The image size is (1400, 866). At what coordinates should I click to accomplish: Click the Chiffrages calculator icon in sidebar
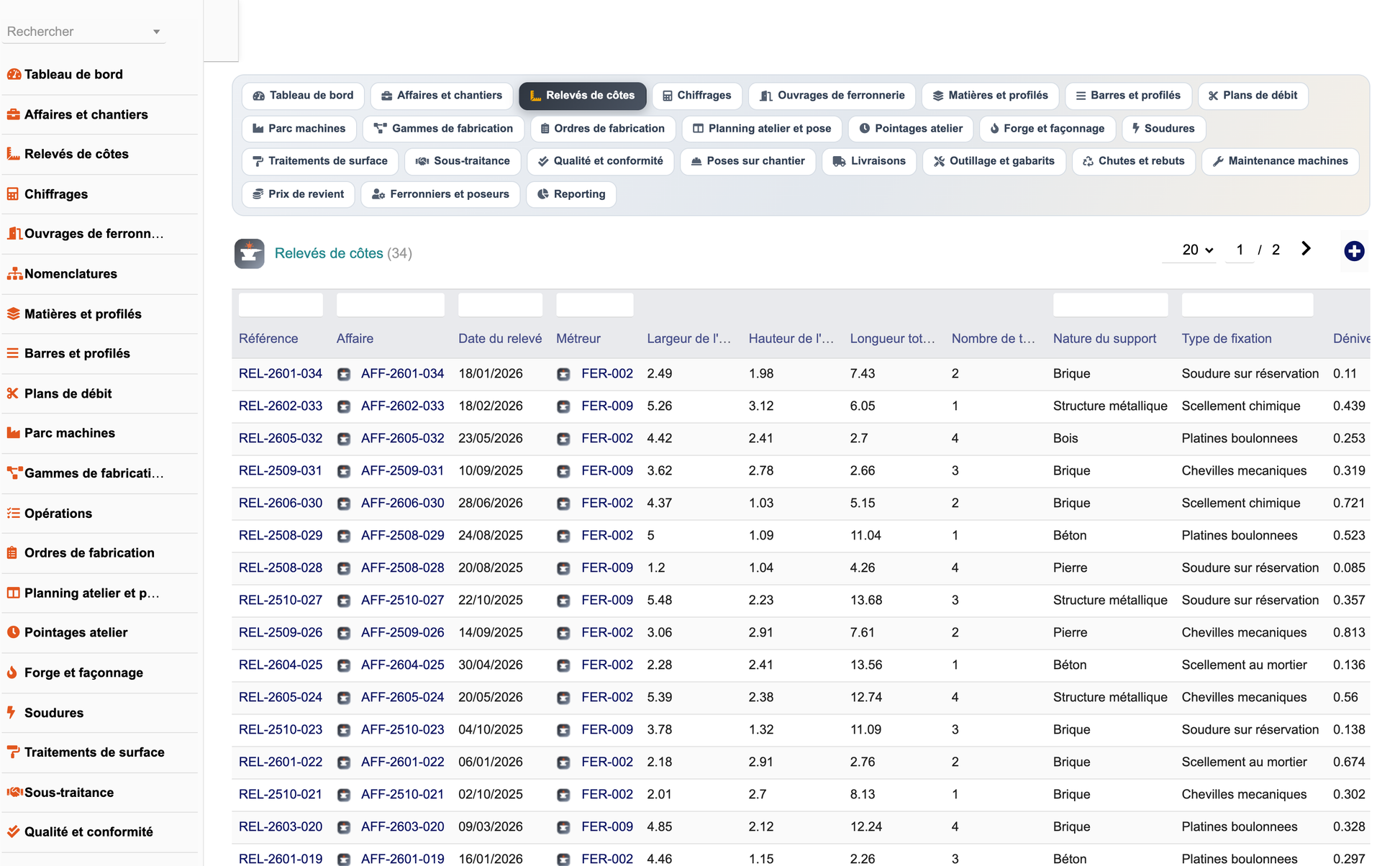click(x=13, y=194)
